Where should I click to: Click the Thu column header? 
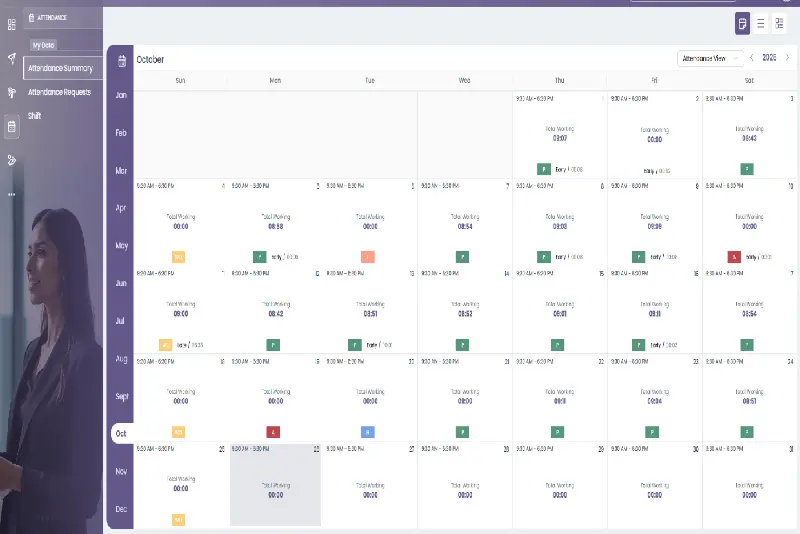tap(560, 81)
